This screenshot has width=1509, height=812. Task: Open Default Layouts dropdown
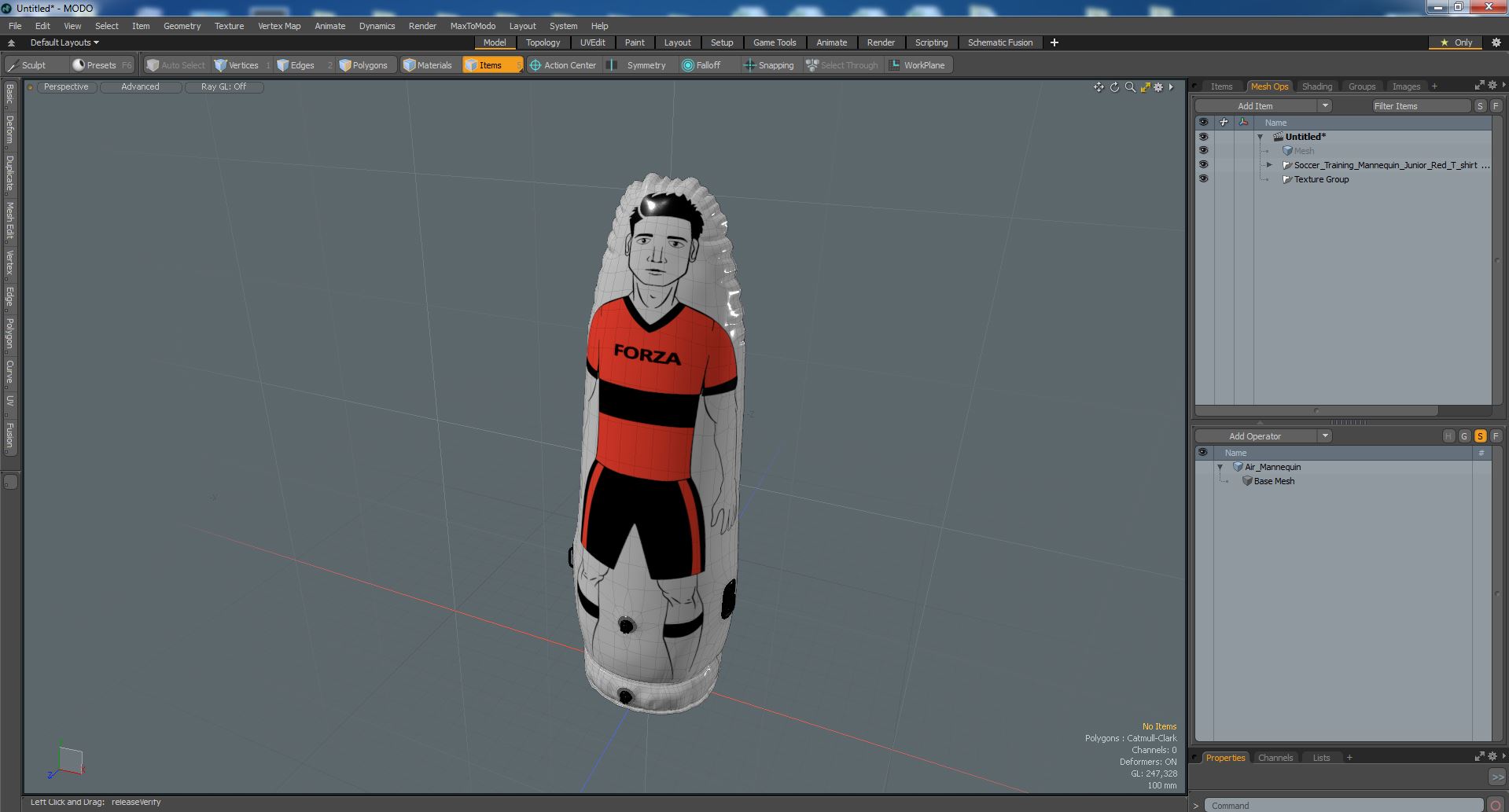click(x=64, y=42)
